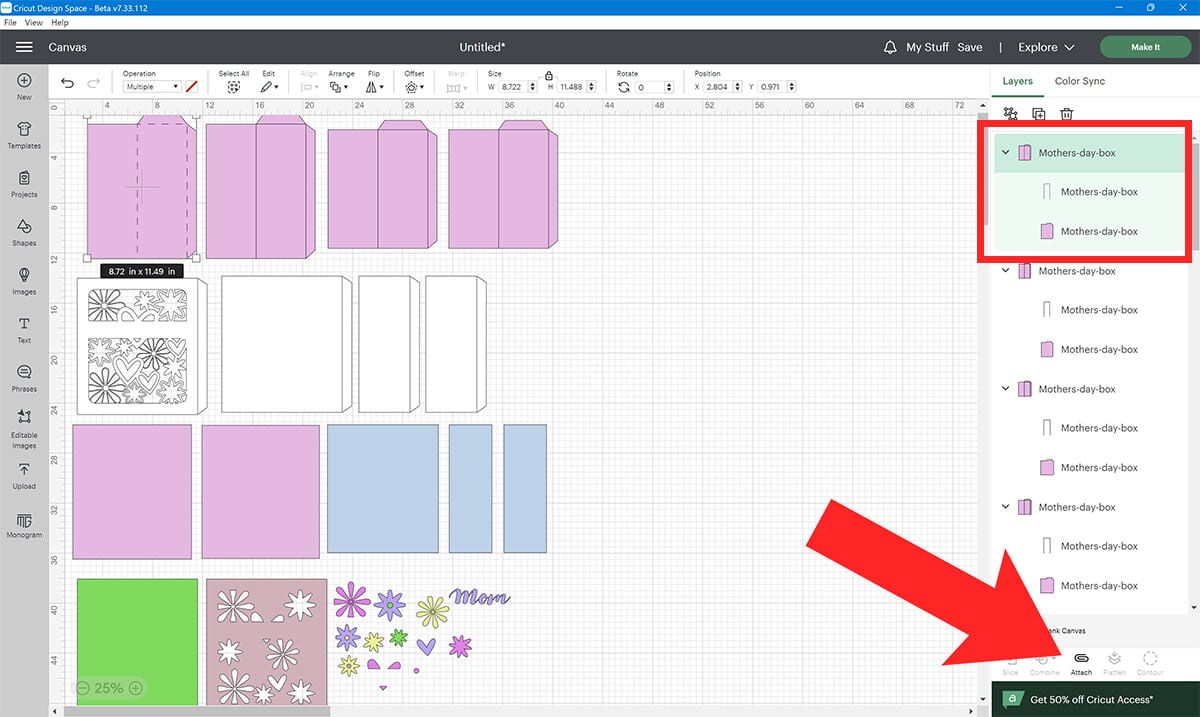Click the Duplicate layer icon
The width and height of the screenshot is (1200, 717).
tap(1039, 115)
